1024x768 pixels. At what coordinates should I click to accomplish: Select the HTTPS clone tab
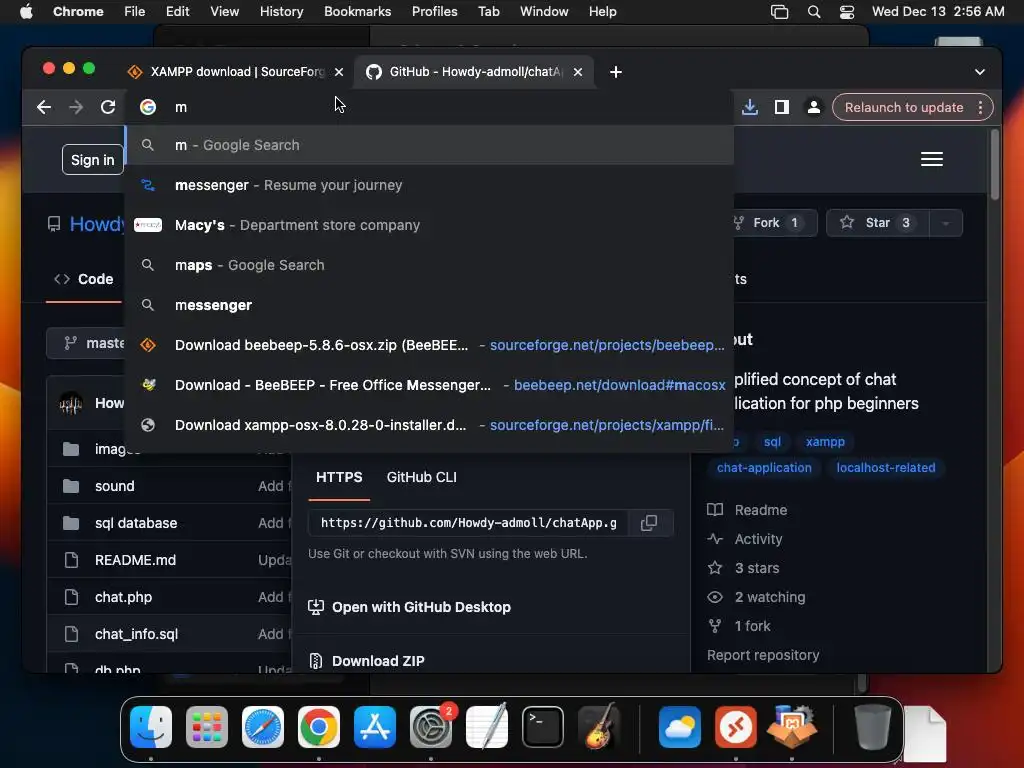coord(339,477)
